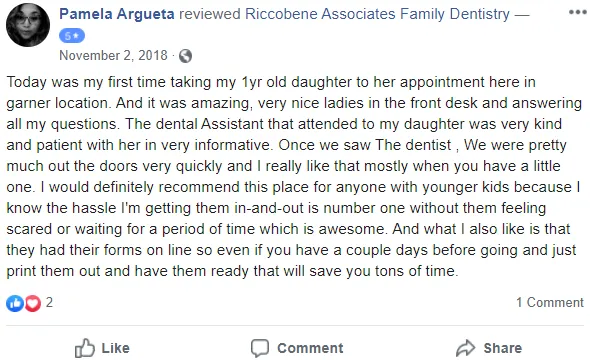Click the blue thumbs-up reaction icon
This screenshot has width=590, height=360.
pos(15,303)
